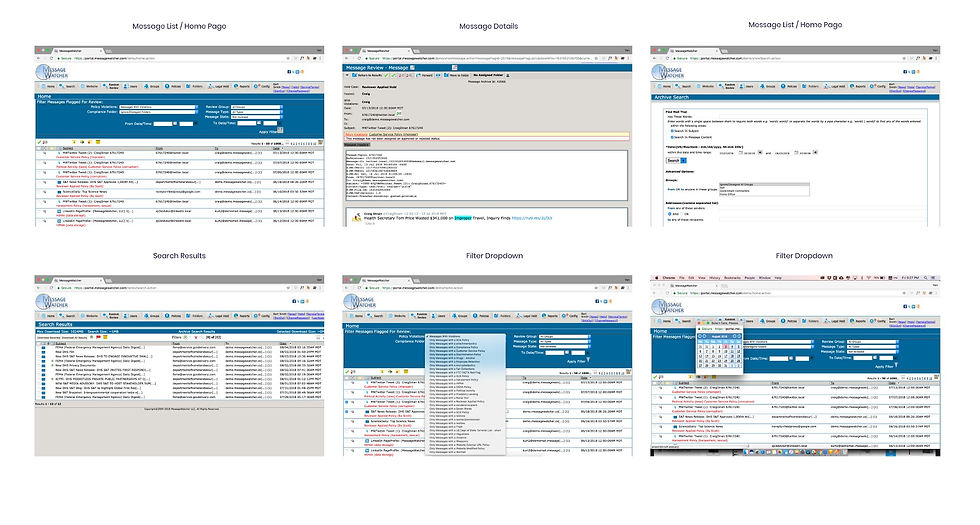
Task: Expand Message Type dropdown in popup-free Home screenshot
Action: 257,112
